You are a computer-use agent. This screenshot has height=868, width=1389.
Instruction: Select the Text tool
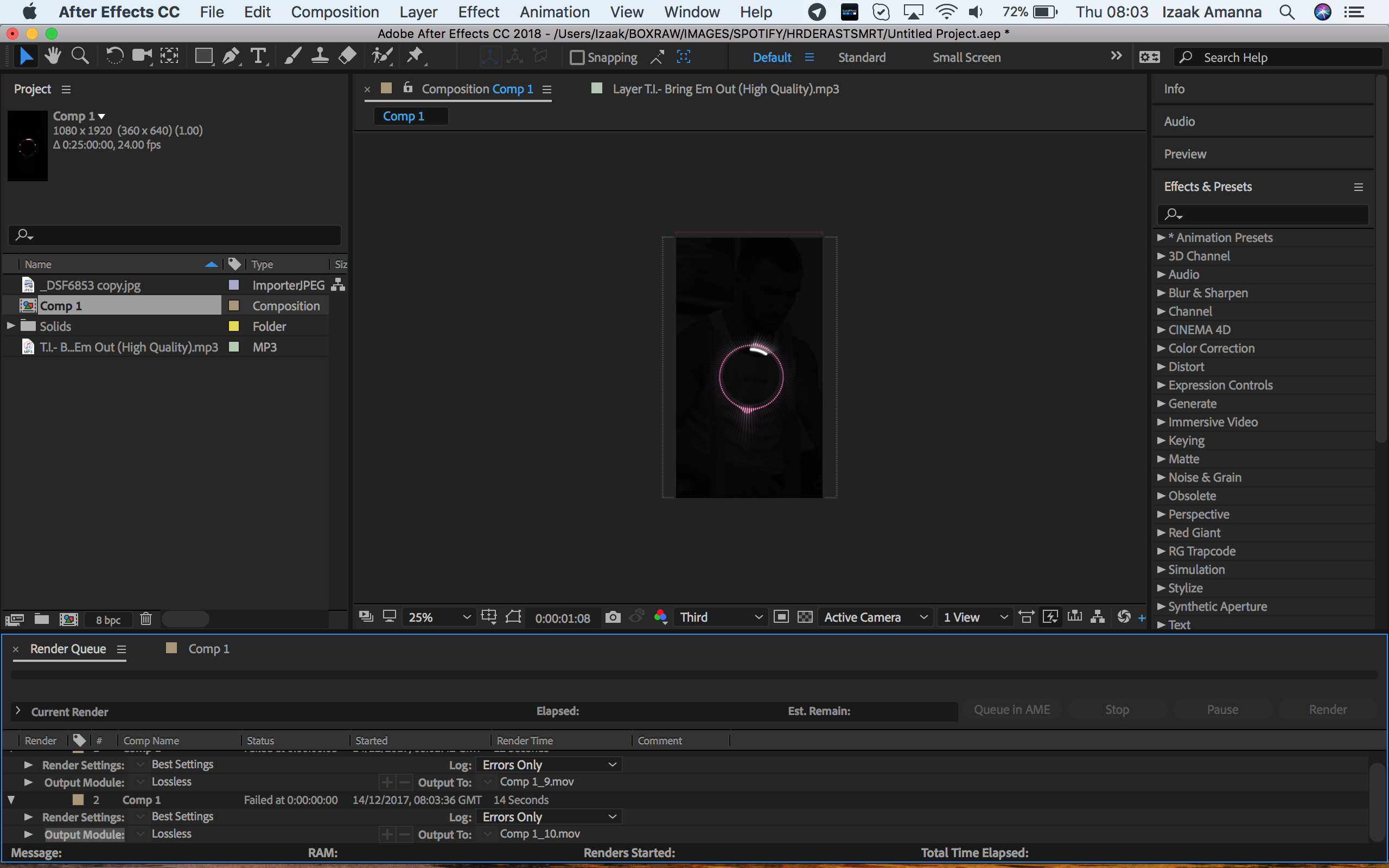(257, 57)
